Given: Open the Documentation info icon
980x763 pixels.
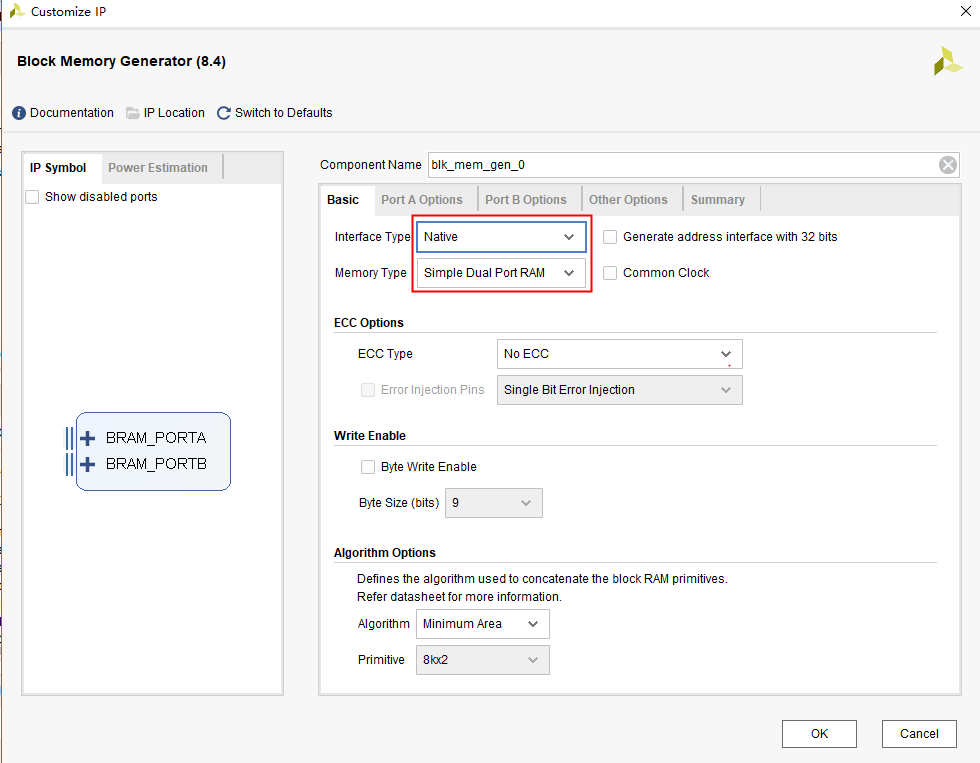Looking at the screenshot, I should point(19,113).
